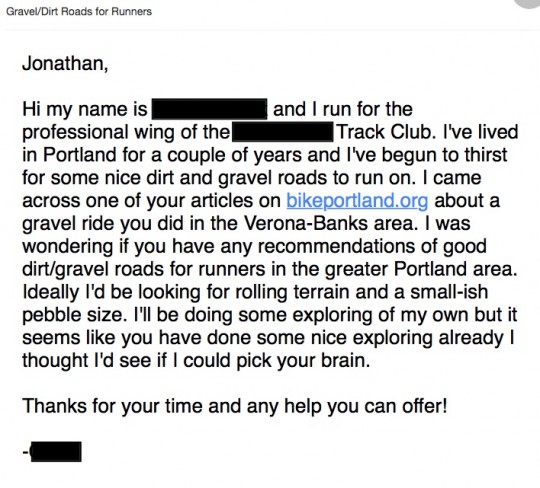Open the bikeportland.org hyperlink

(357, 201)
